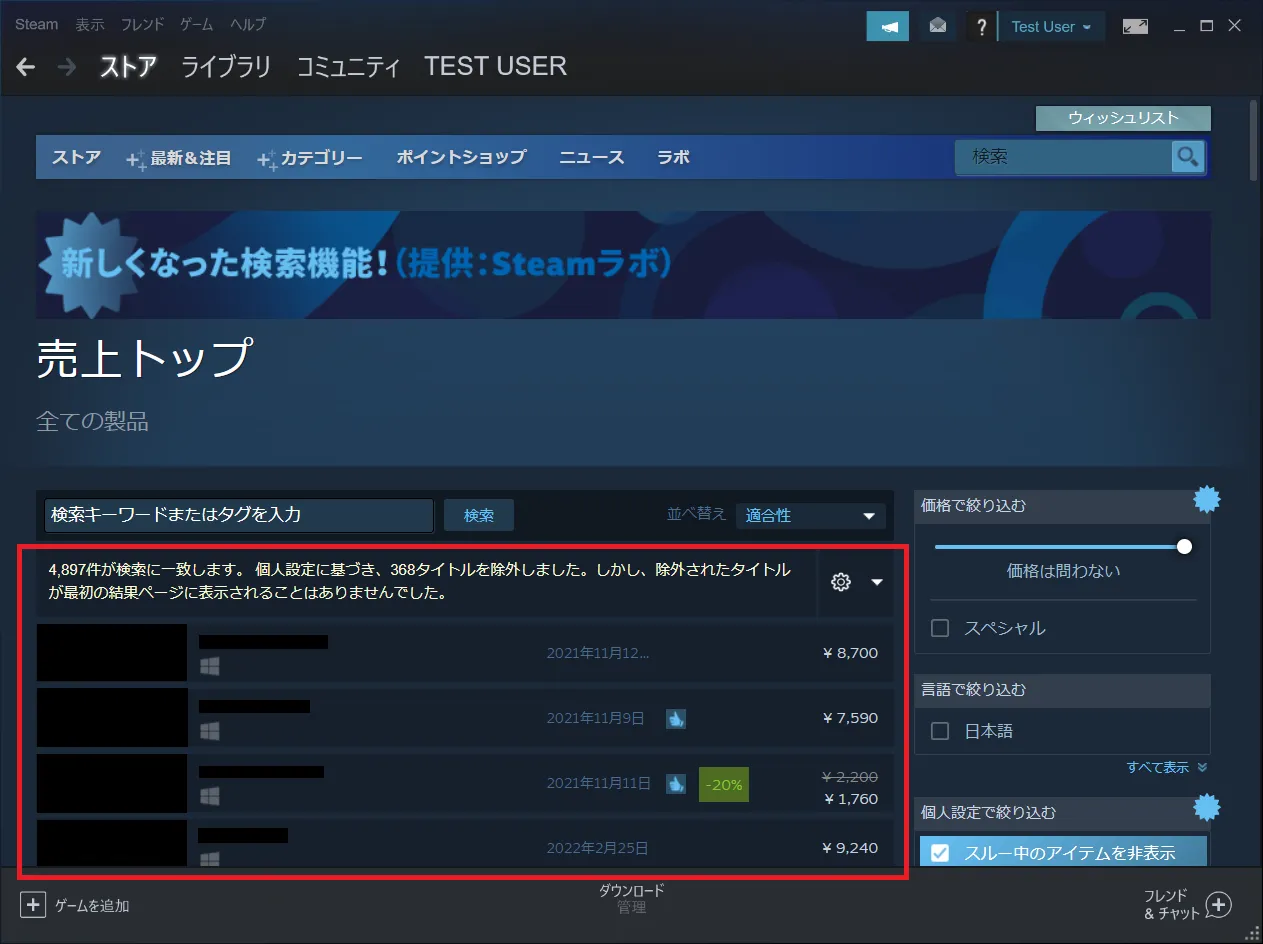Click the plus icon ゲームを追加
This screenshot has width=1263, height=944.
coord(33,905)
